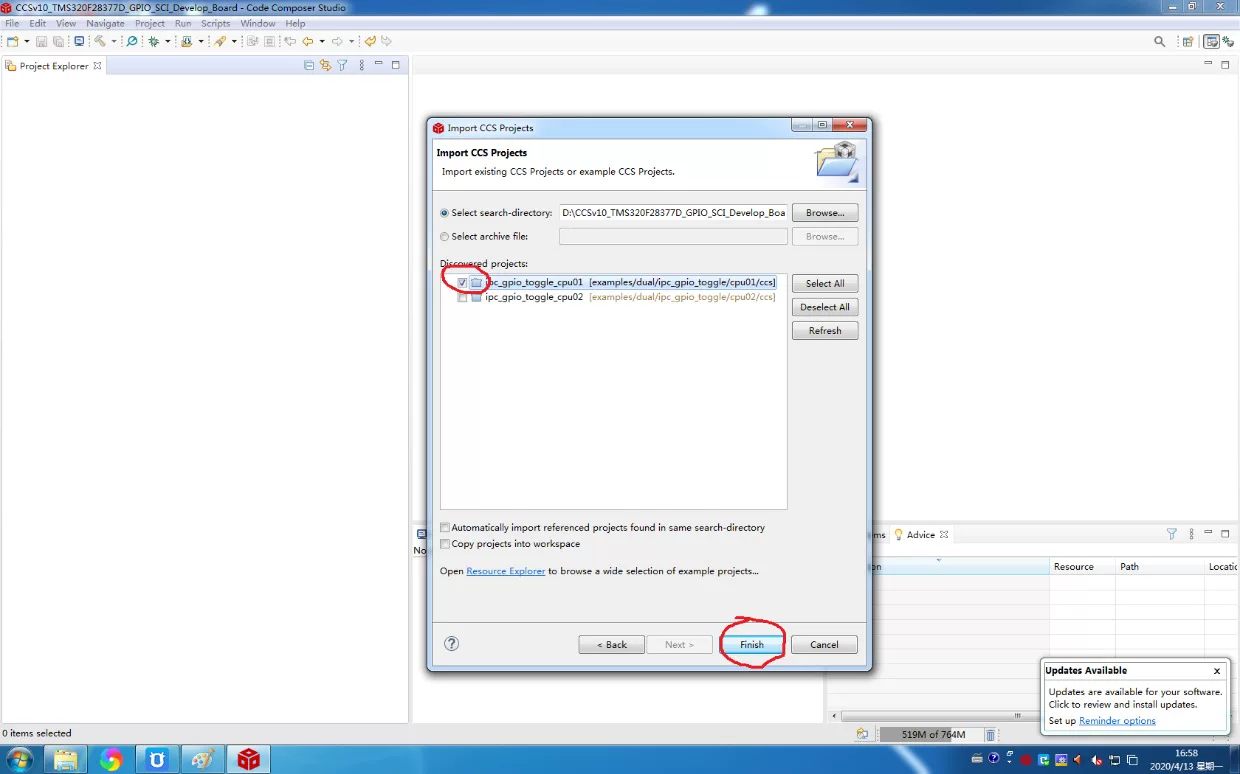The width and height of the screenshot is (1240, 774).
Task: Open the Resource Explorer link
Action: [506, 571]
